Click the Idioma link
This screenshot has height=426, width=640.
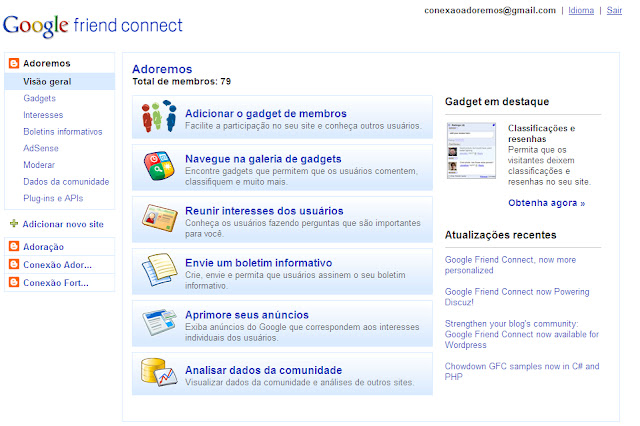(581, 11)
